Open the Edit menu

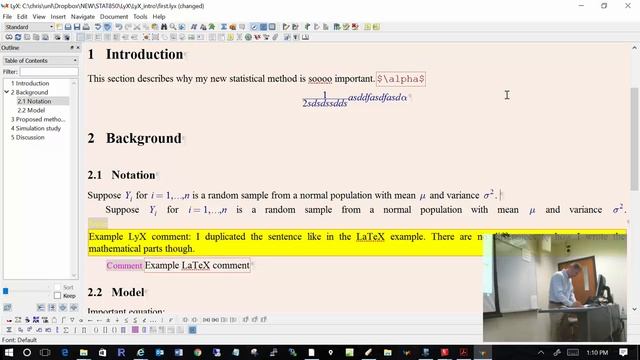[22, 17]
